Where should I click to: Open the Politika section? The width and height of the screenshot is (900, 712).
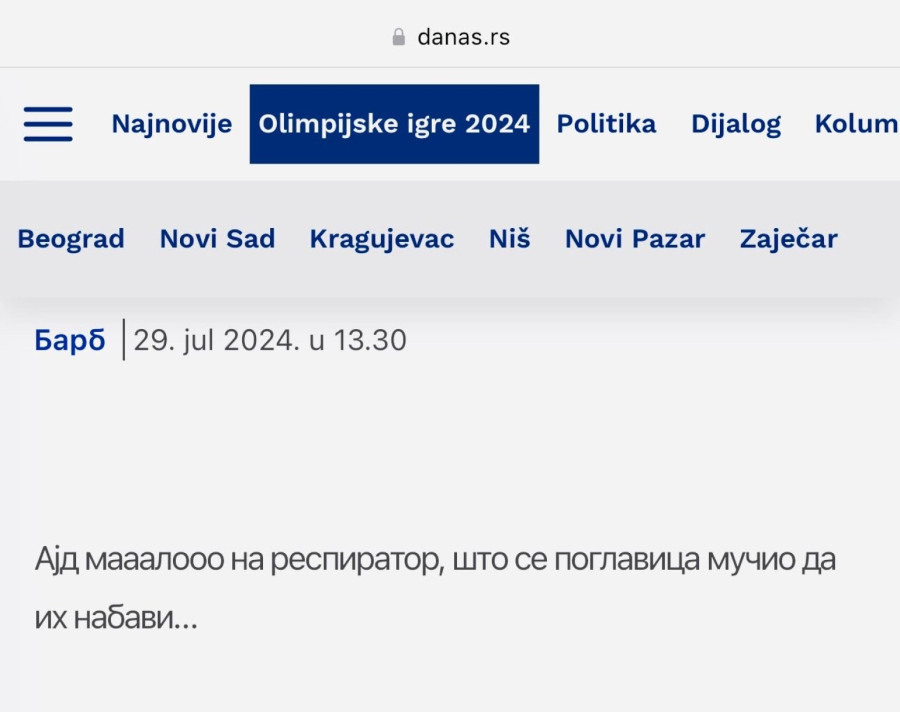[606, 123]
